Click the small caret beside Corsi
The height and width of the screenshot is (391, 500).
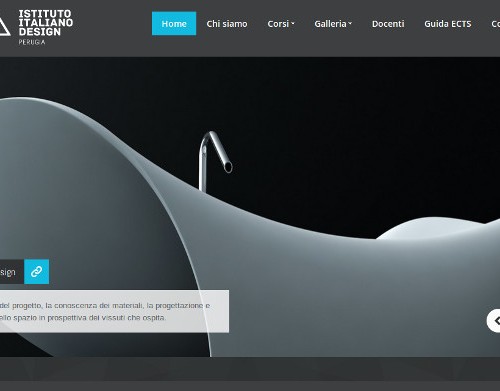[293, 24]
